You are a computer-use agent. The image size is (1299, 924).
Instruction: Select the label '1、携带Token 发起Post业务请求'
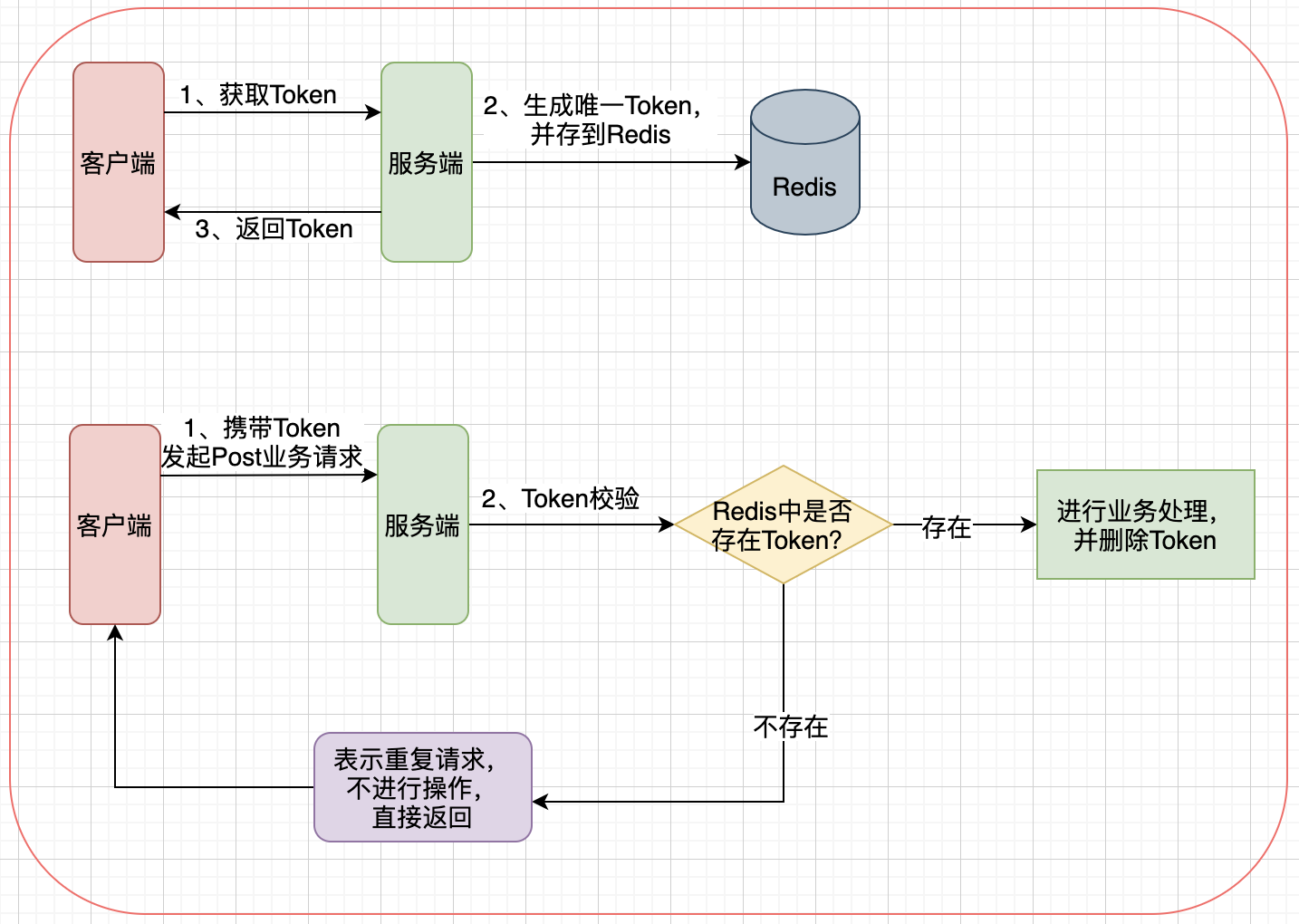pyautogui.click(x=263, y=442)
